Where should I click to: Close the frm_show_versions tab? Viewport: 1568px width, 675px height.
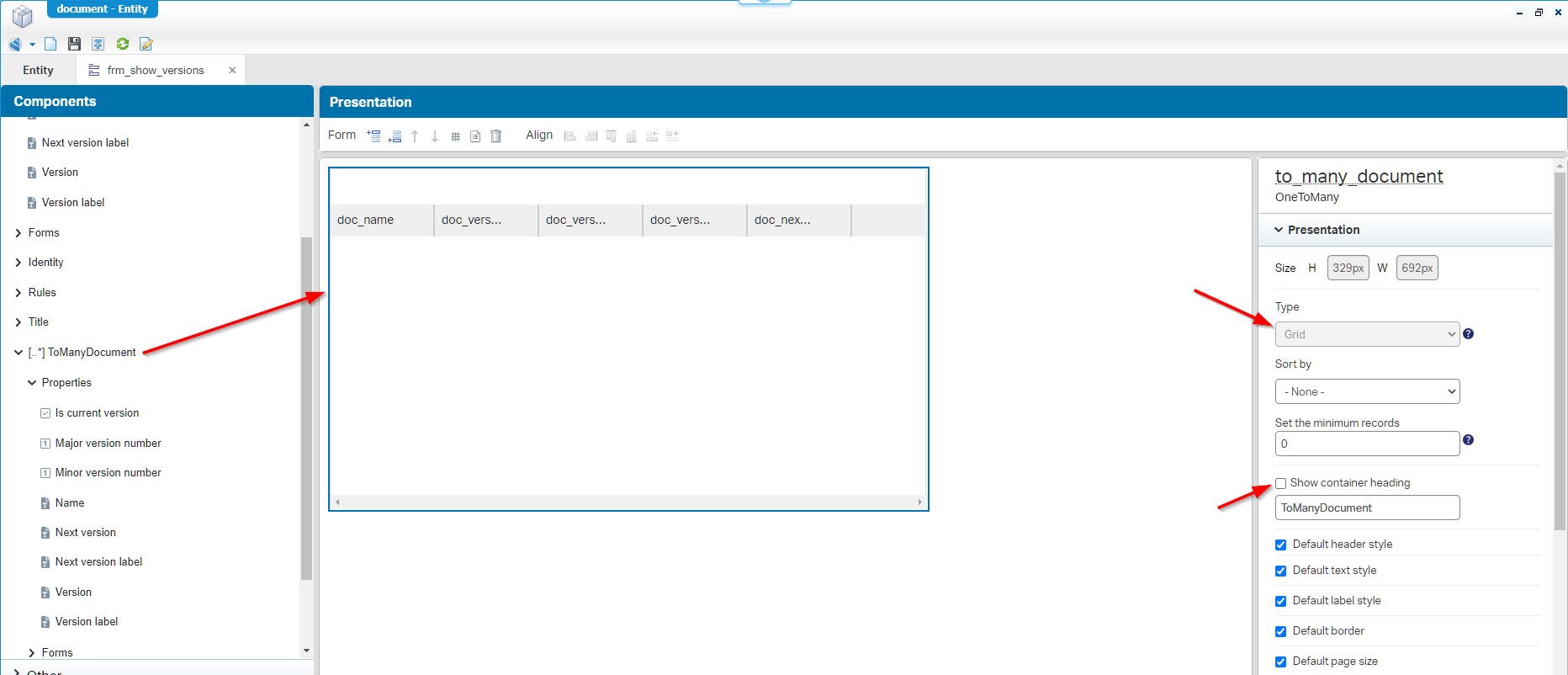pyautogui.click(x=232, y=70)
